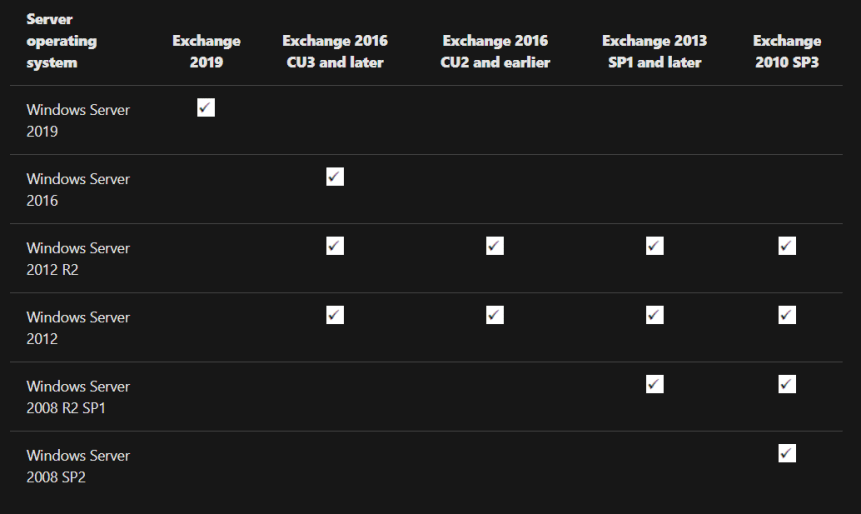The height and width of the screenshot is (514, 861).
Task: Click the Exchange 2016 CU3 checkmark for Windows Server 2016
Action: click(335, 177)
